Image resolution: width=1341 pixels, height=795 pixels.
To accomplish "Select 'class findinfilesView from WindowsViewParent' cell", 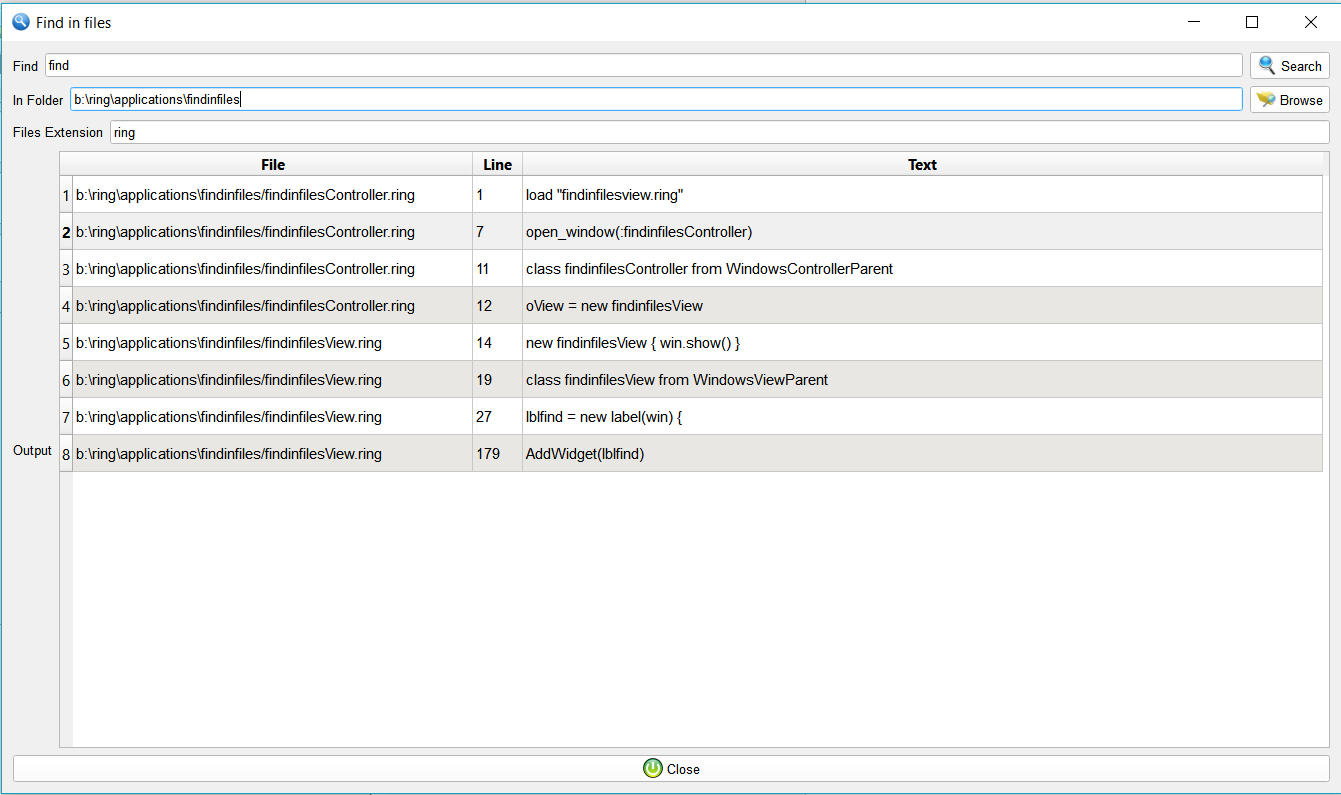I will [922, 380].
